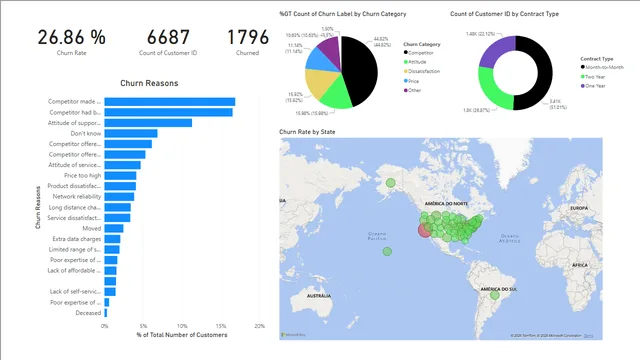Click the Alaska bubble on the map
This screenshot has width=640, height=360.
coord(391,183)
